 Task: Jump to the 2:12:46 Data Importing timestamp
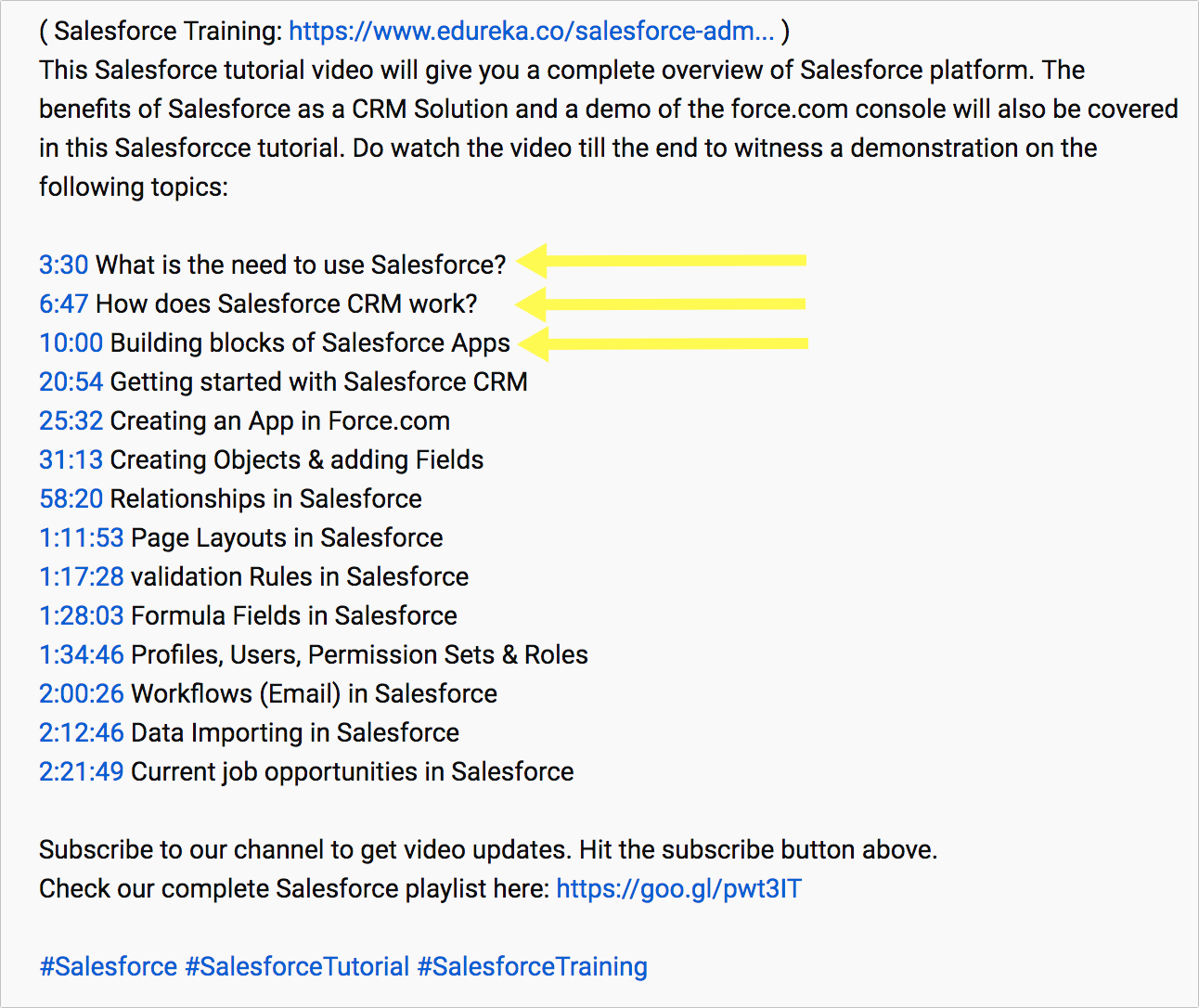coord(81,733)
